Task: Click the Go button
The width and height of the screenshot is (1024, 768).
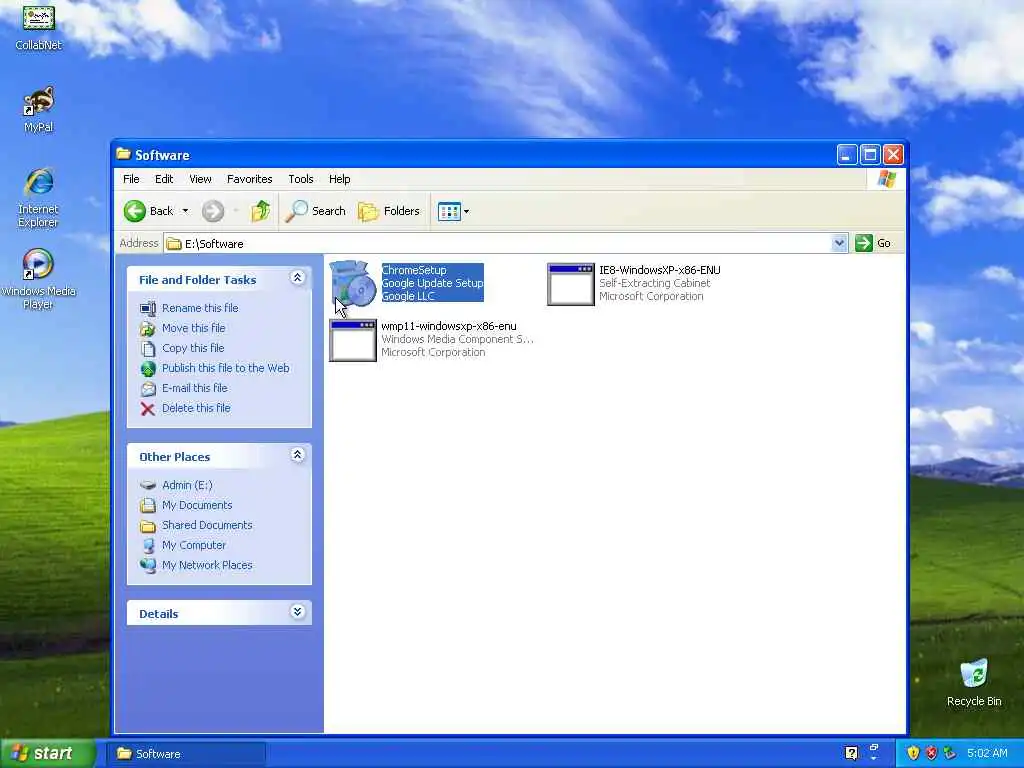Action: pos(873,243)
